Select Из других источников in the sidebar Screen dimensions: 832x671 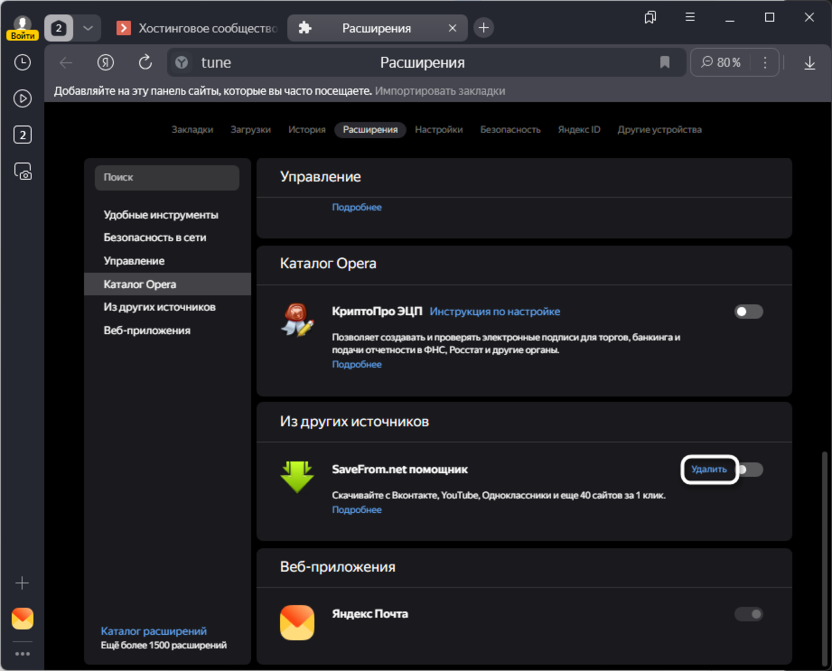(160, 307)
